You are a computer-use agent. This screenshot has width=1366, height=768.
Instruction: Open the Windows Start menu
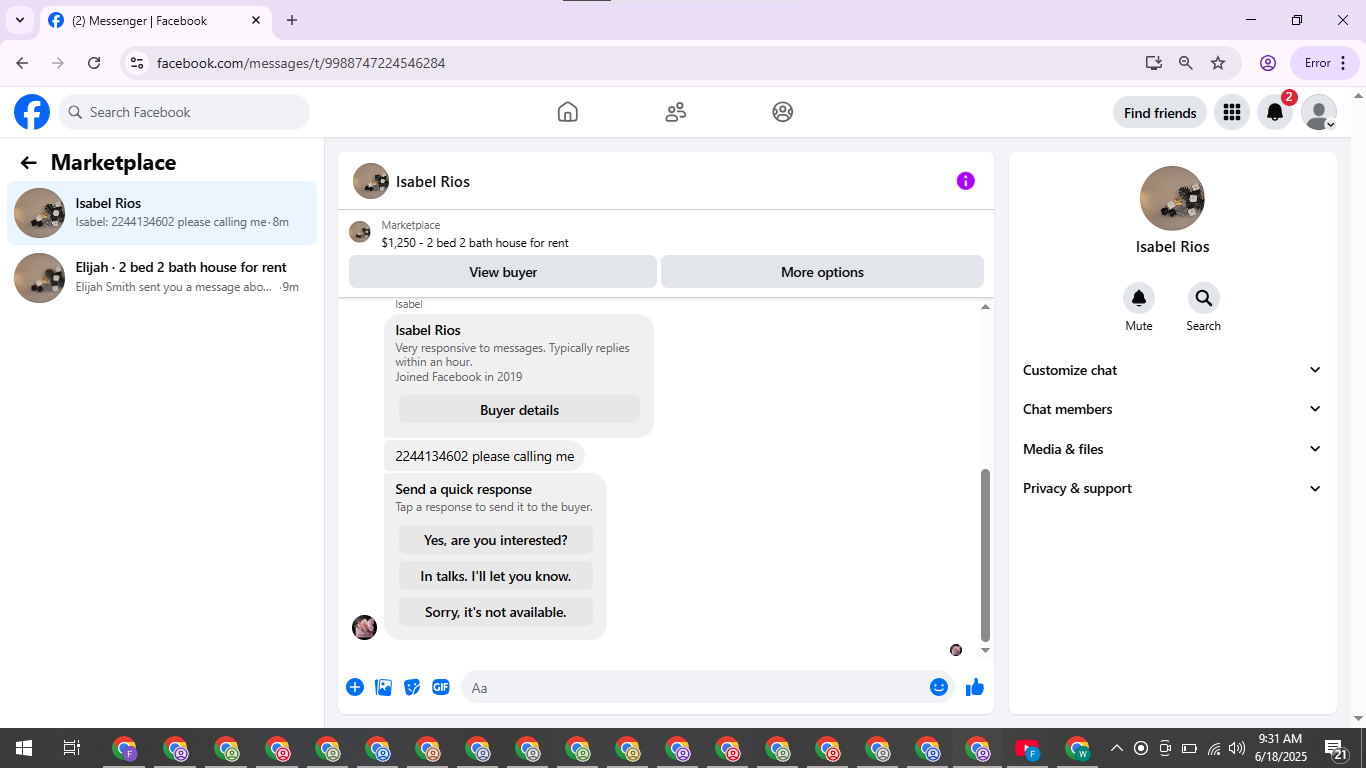click(x=23, y=748)
